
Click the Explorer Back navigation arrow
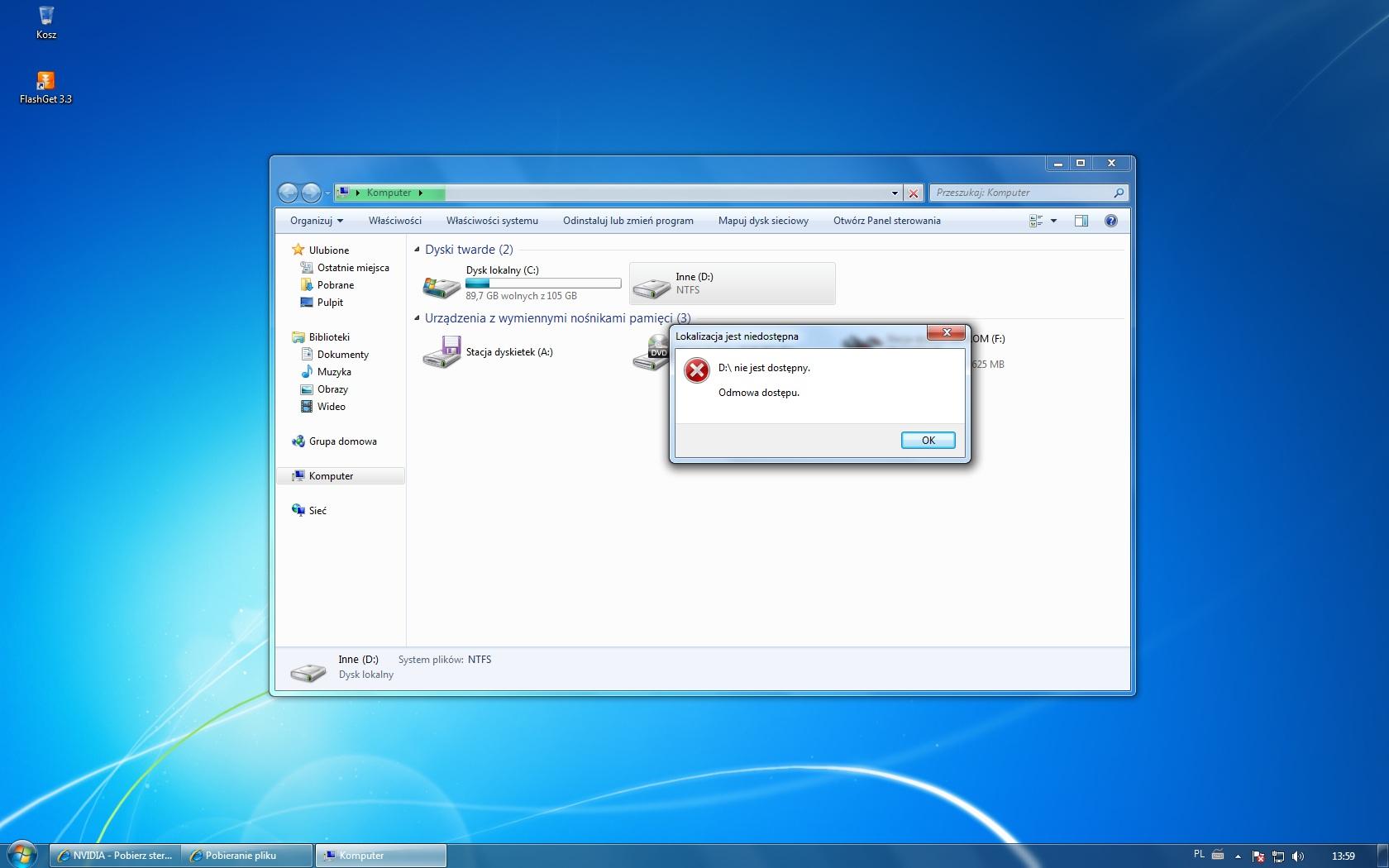pos(288,193)
